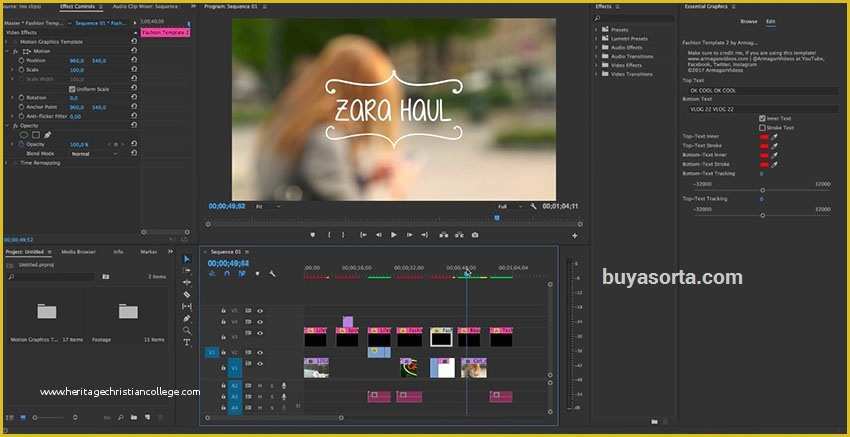The height and width of the screenshot is (437, 850).
Task: Select the Selection tool arrow
Action: 187,259
